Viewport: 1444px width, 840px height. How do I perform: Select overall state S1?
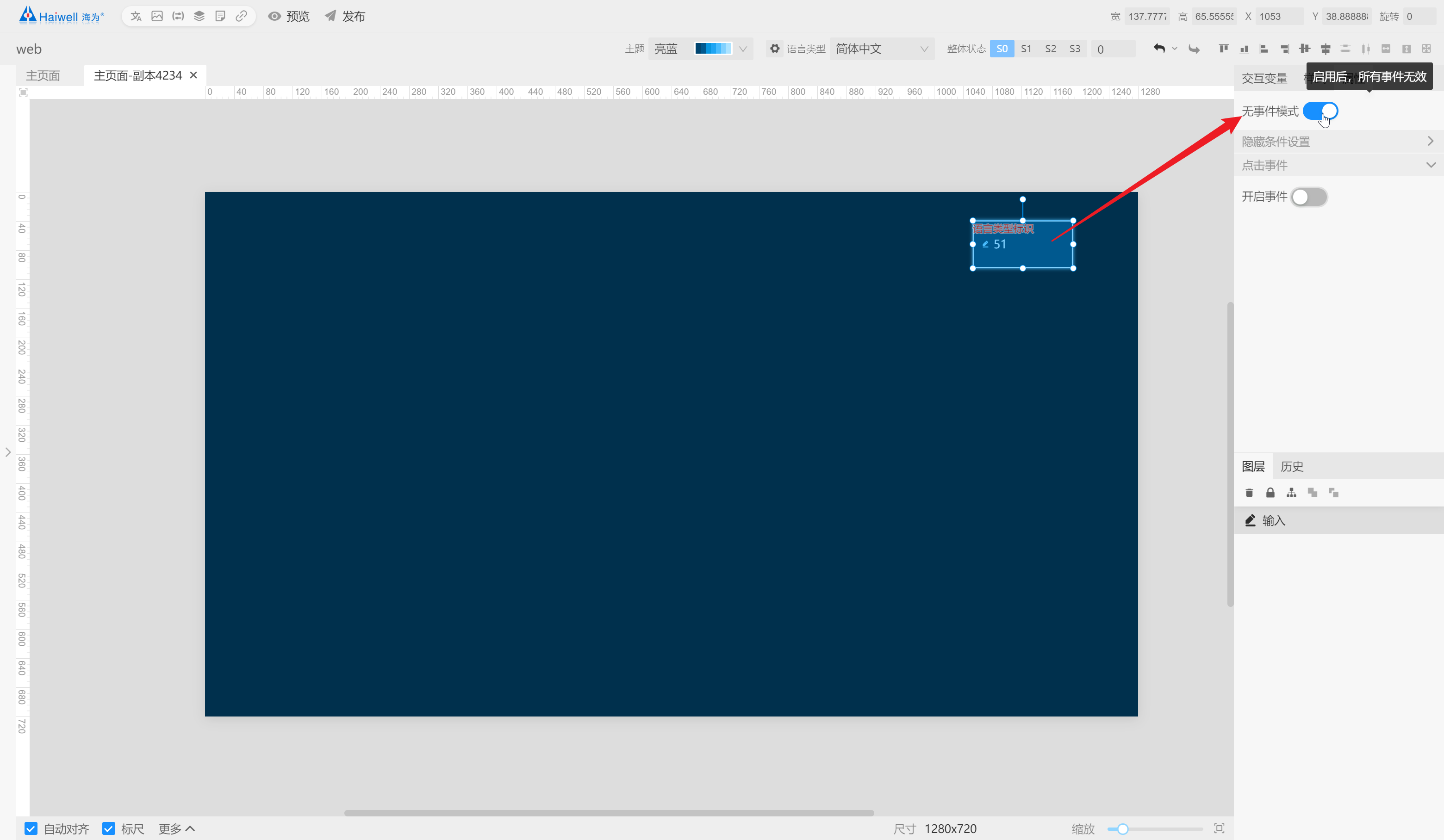1026,49
